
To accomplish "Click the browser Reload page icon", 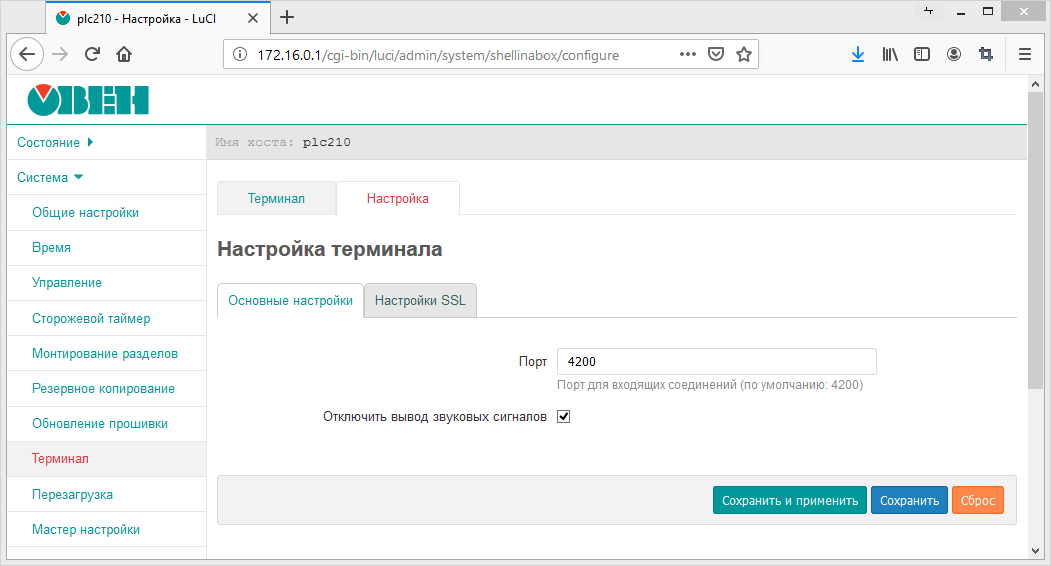I will point(92,55).
